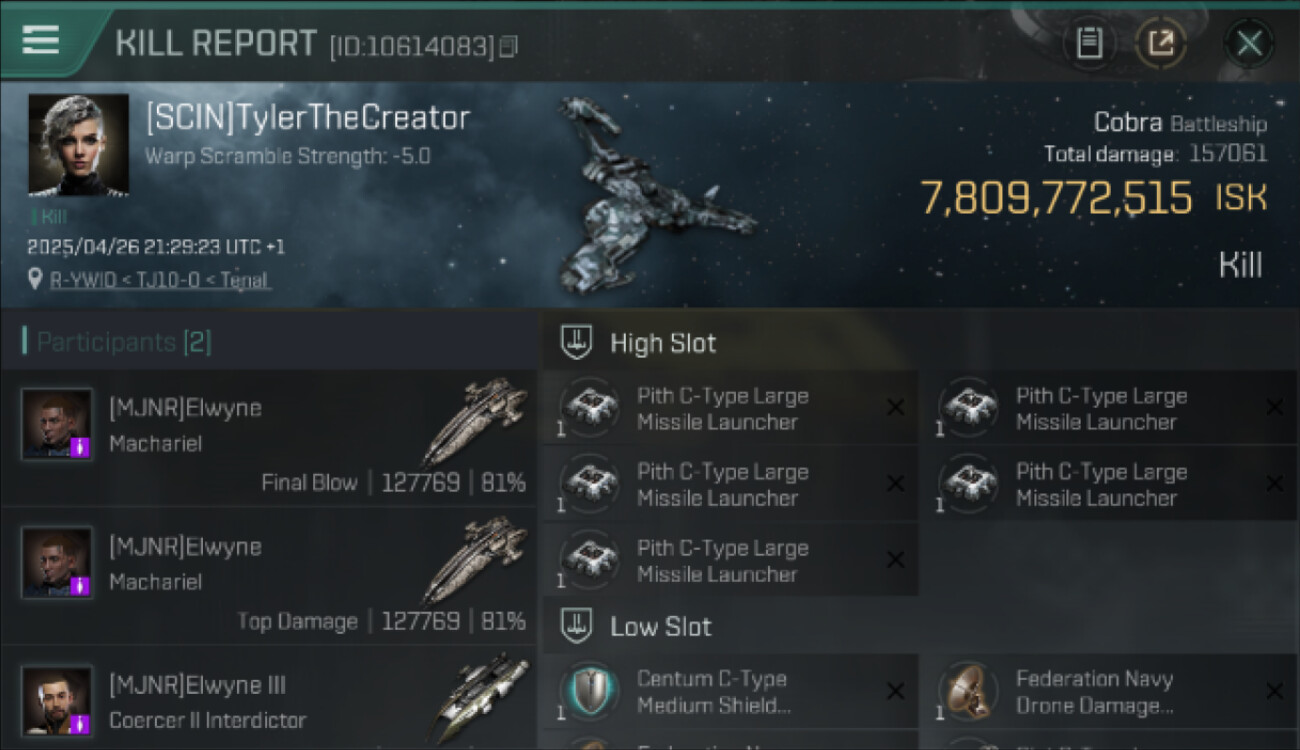Image resolution: width=1300 pixels, height=750 pixels.
Task: Click the Participants section header
Action: (118, 342)
